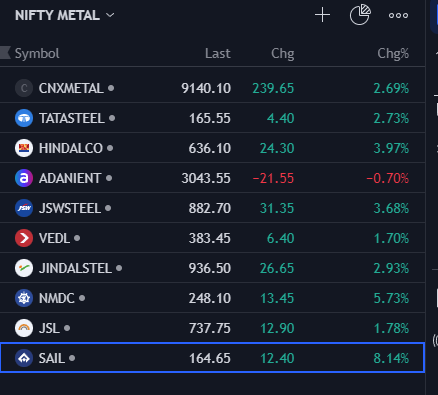This screenshot has height=395, width=438.
Task: Click VEDL percent change 1.70%
Action: pos(391,238)
